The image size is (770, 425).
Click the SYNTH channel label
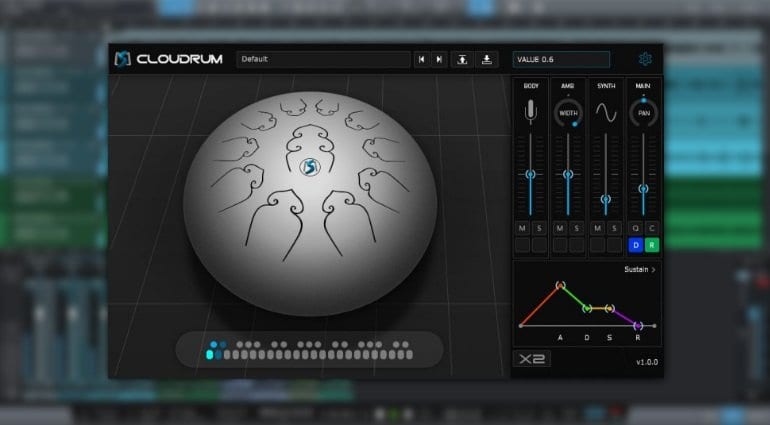pyautogui.click(x=606, y=85)
